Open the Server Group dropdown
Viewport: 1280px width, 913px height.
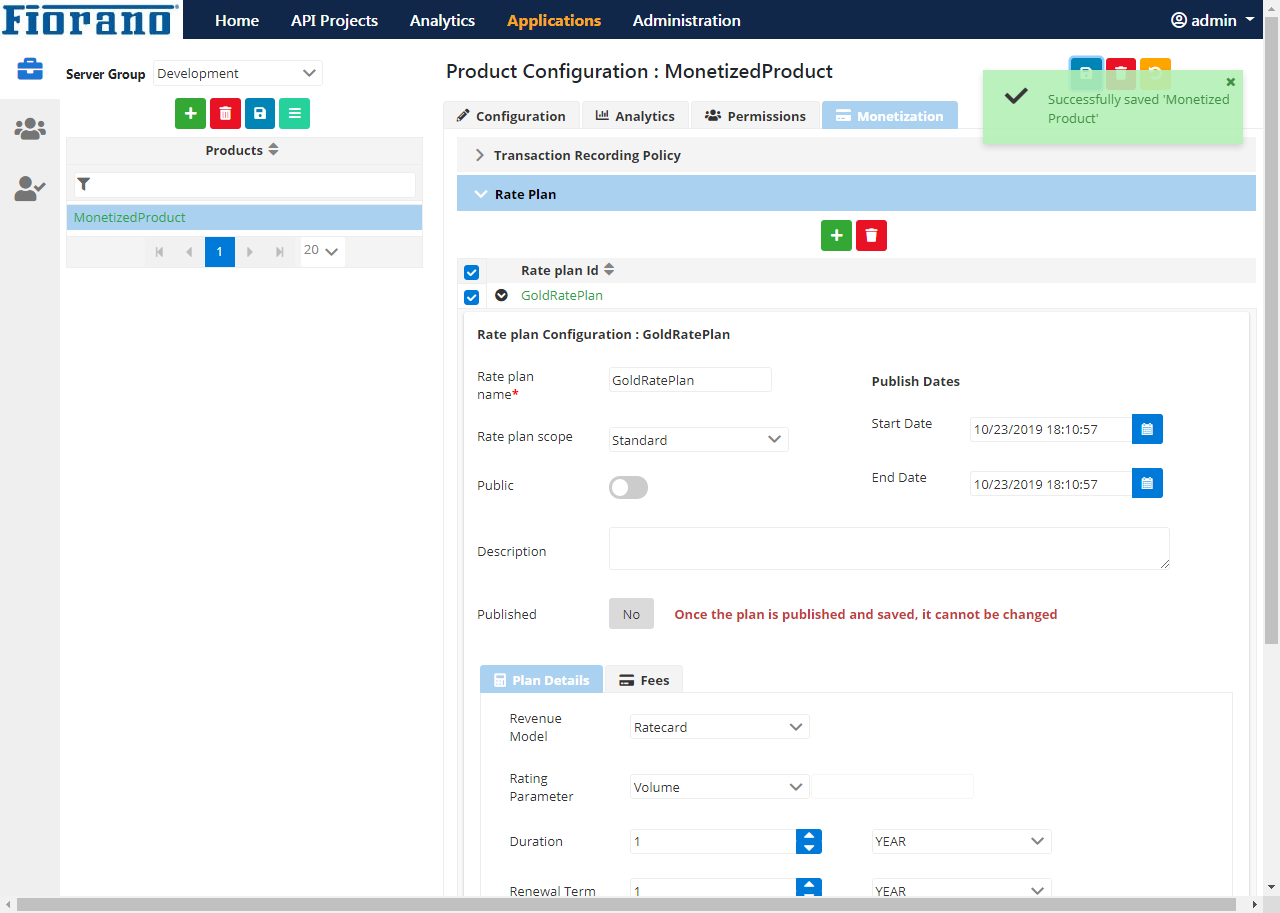tap(238, 73)
